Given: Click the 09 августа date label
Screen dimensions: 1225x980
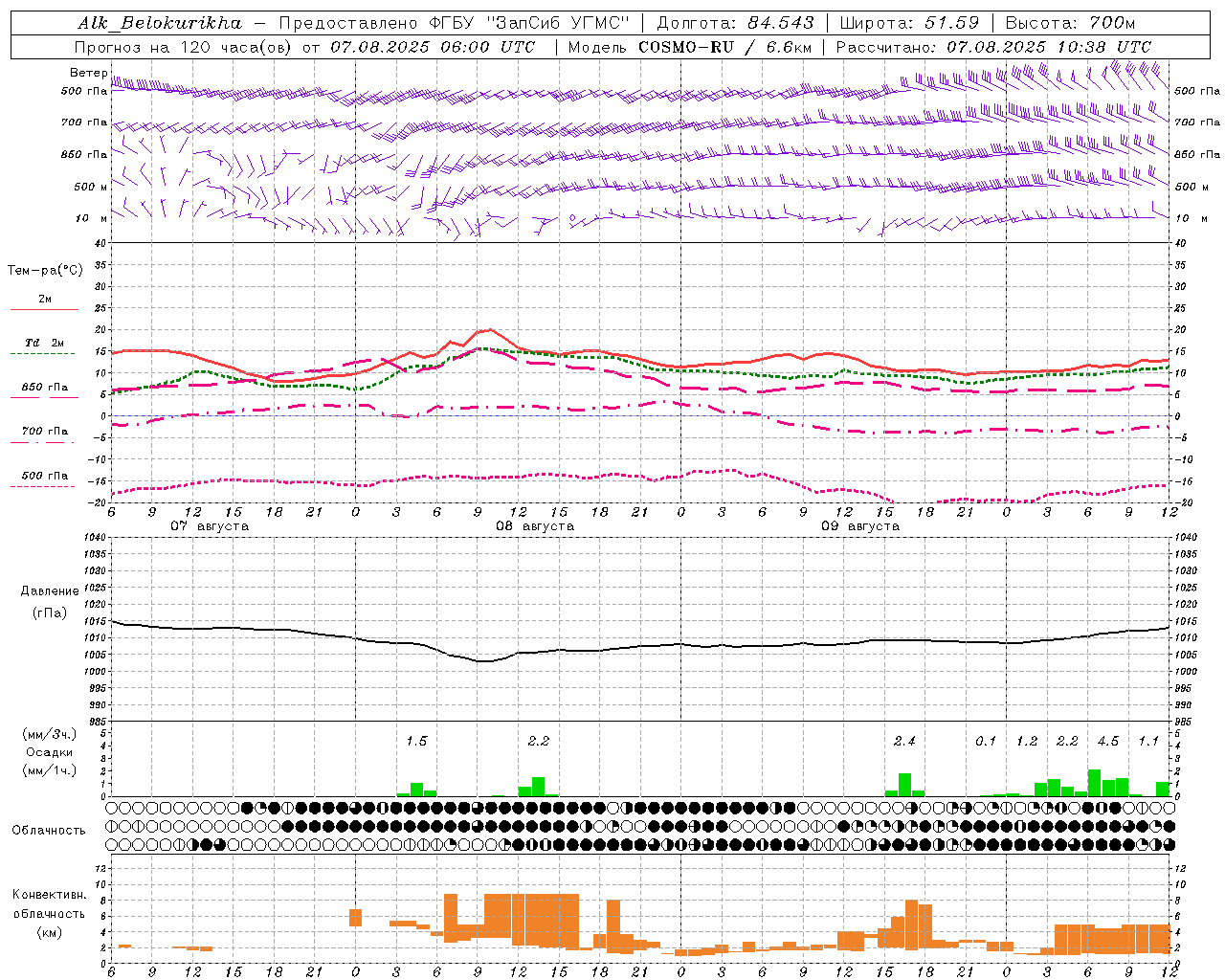Looking at the screenshot, I should tap(860, 526).
